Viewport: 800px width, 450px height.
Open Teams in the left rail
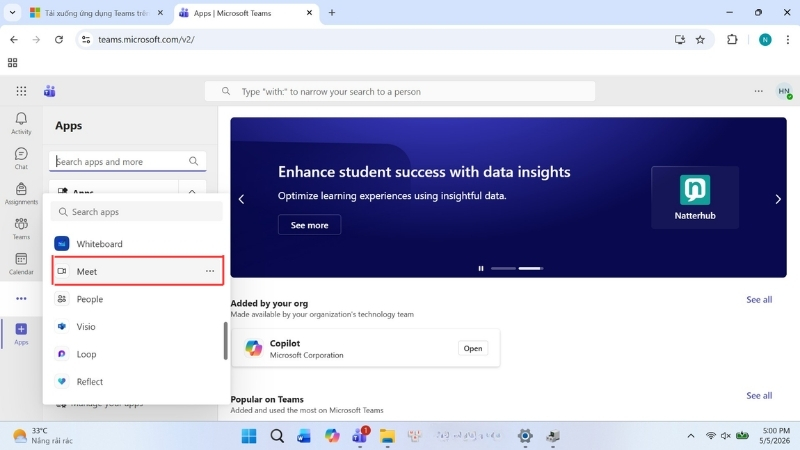point(21,229)
